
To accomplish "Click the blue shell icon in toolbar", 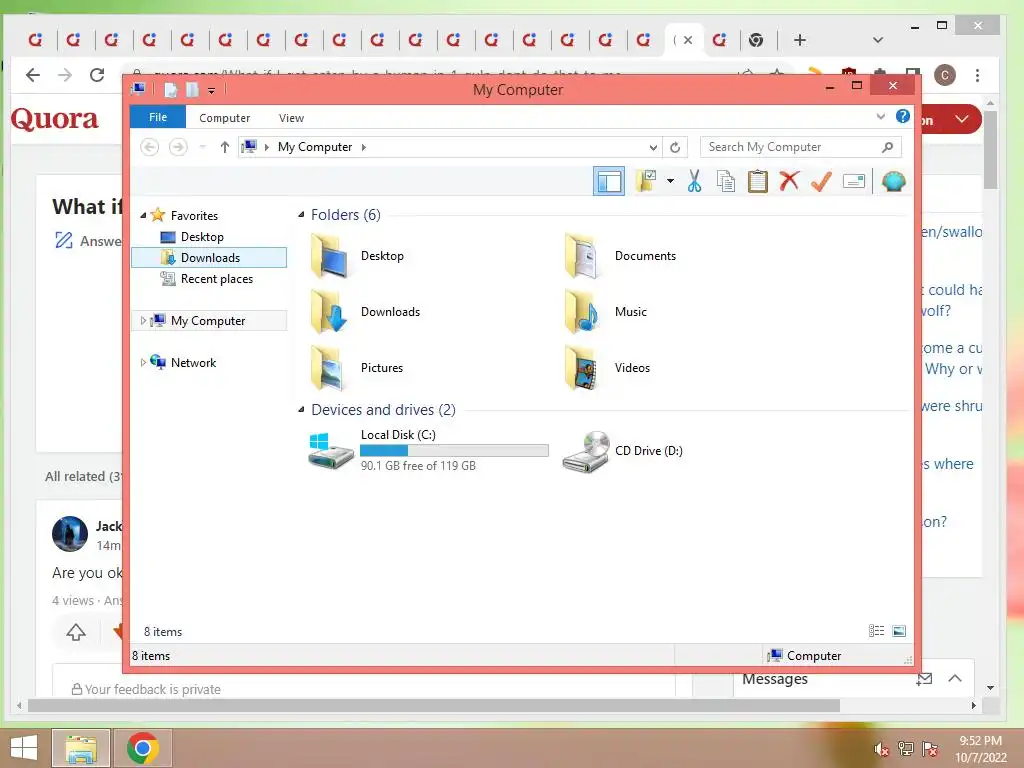I will (x=893, y=181).
